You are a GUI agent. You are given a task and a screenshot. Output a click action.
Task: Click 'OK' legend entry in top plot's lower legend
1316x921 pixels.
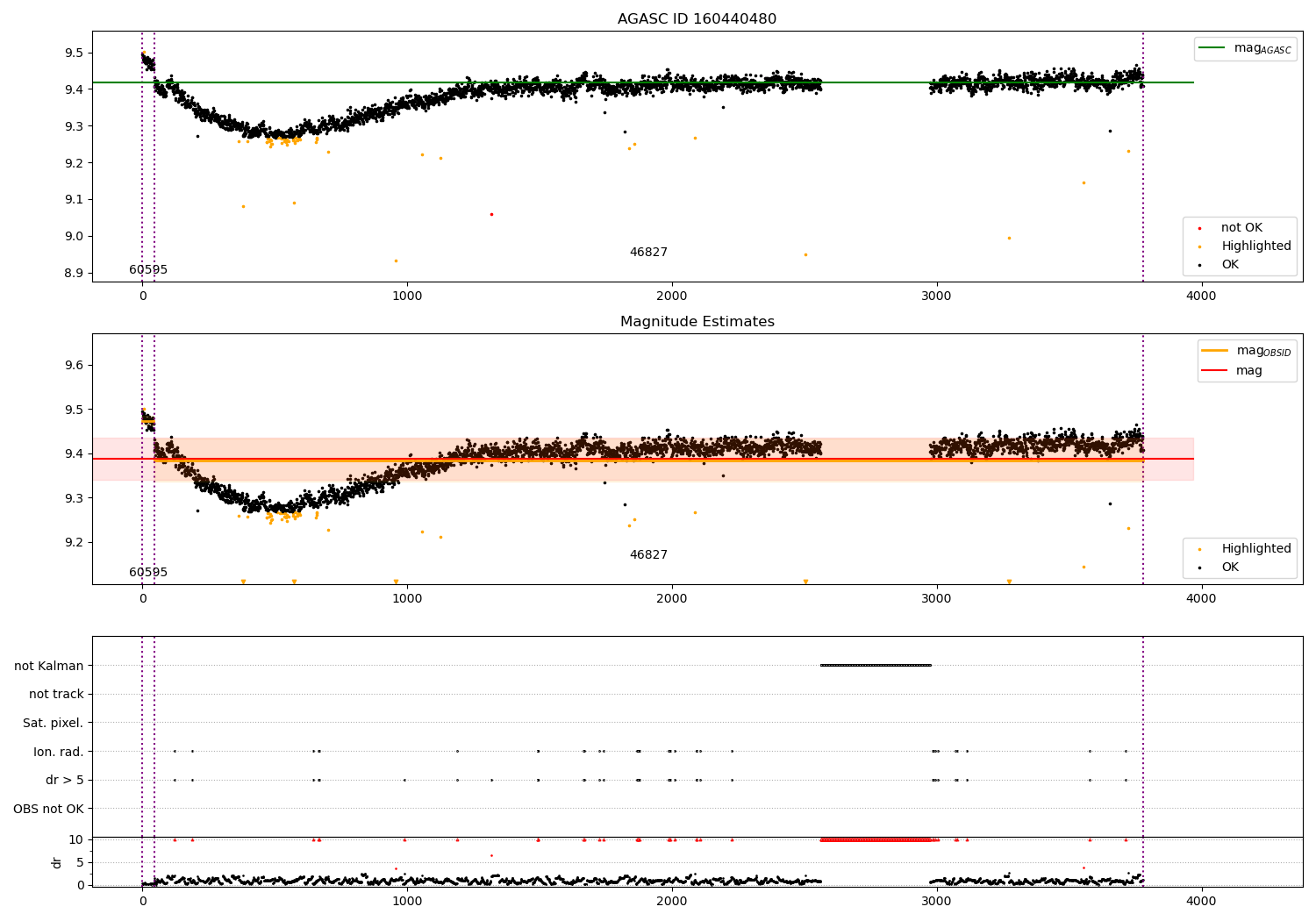coord(1230,265)
